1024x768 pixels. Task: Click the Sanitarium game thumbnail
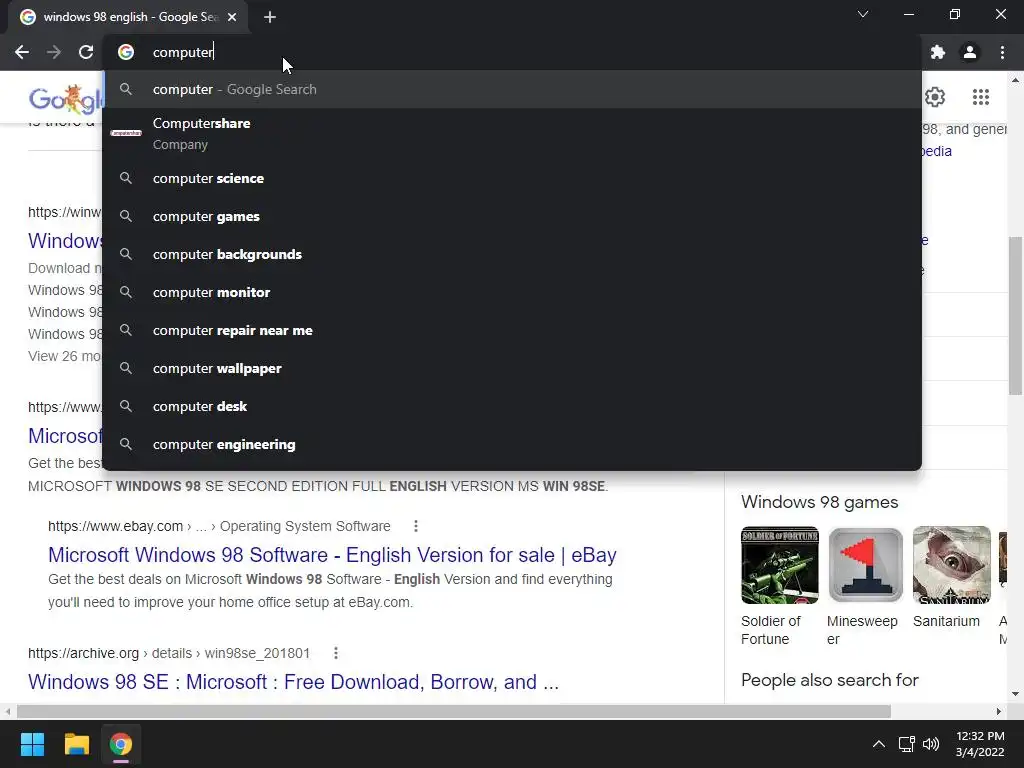point(952,565)
